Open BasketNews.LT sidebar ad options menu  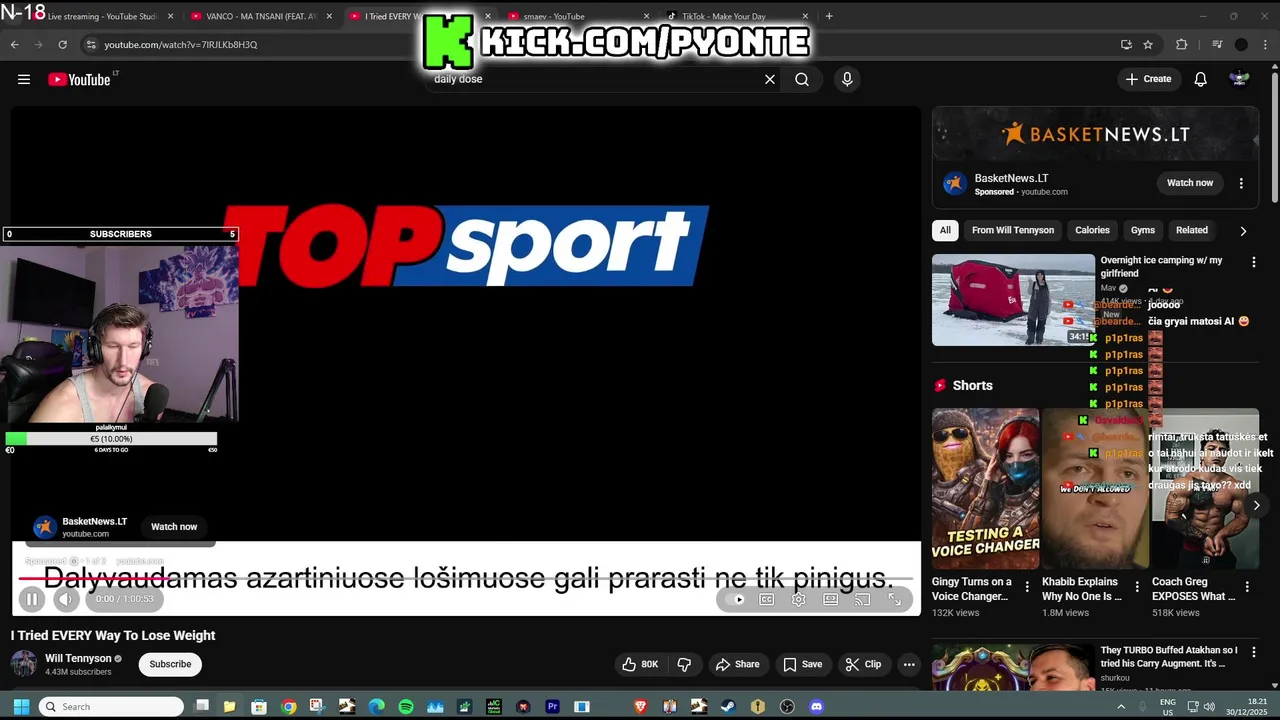tap(1241, 183)
